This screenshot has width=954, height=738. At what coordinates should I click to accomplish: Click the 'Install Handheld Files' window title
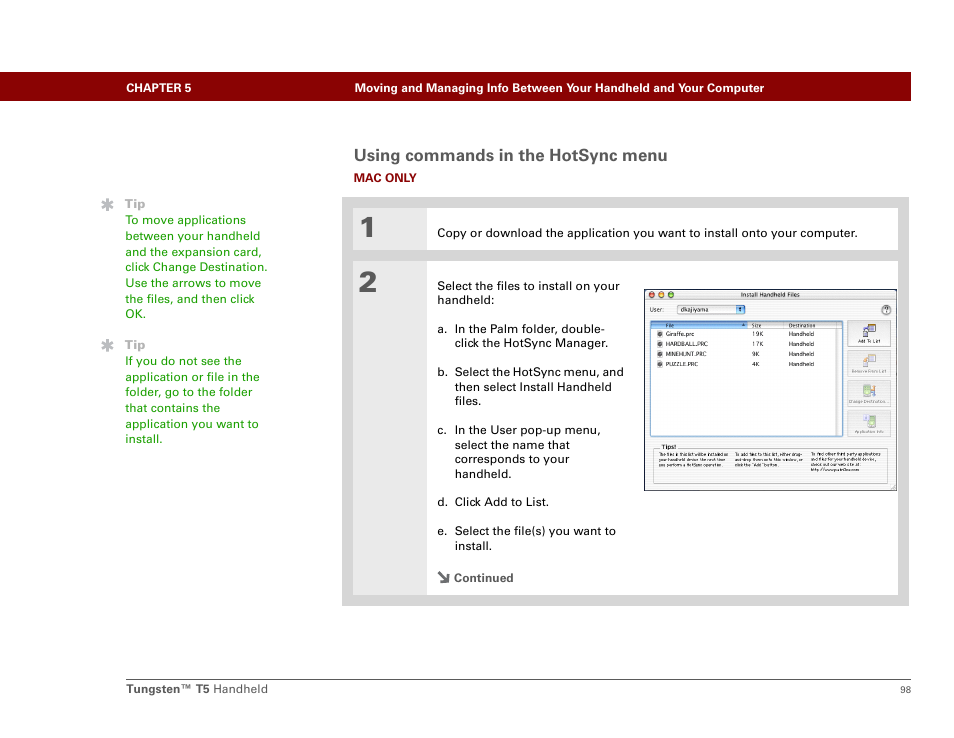(x=770, y=294)
